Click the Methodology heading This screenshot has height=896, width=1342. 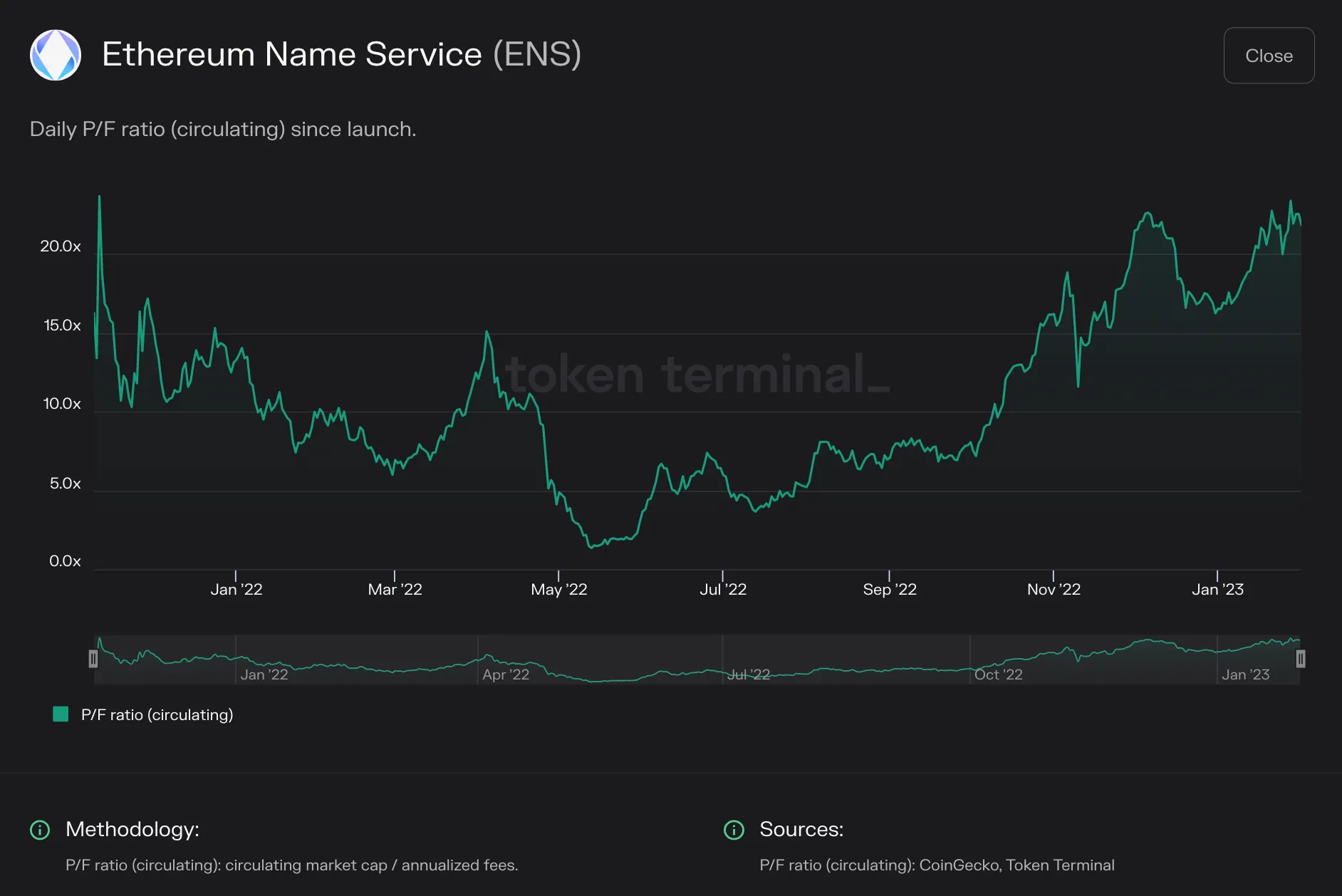point(132,829)
